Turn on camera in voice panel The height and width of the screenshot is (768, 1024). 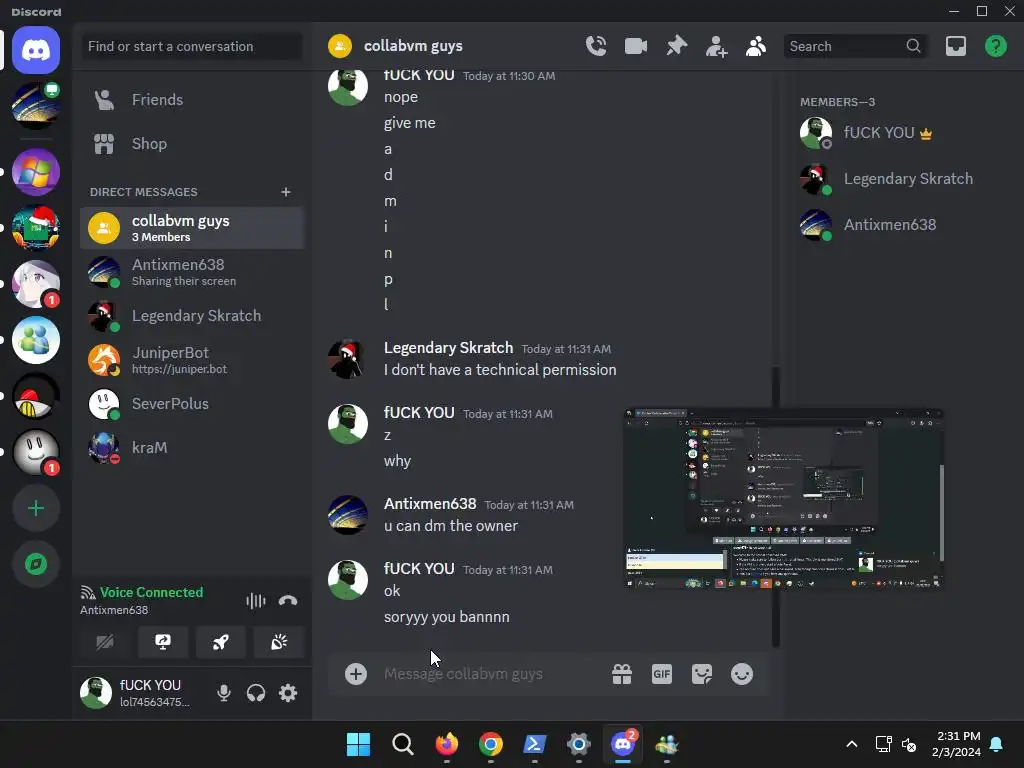click(x=105, y=642)
